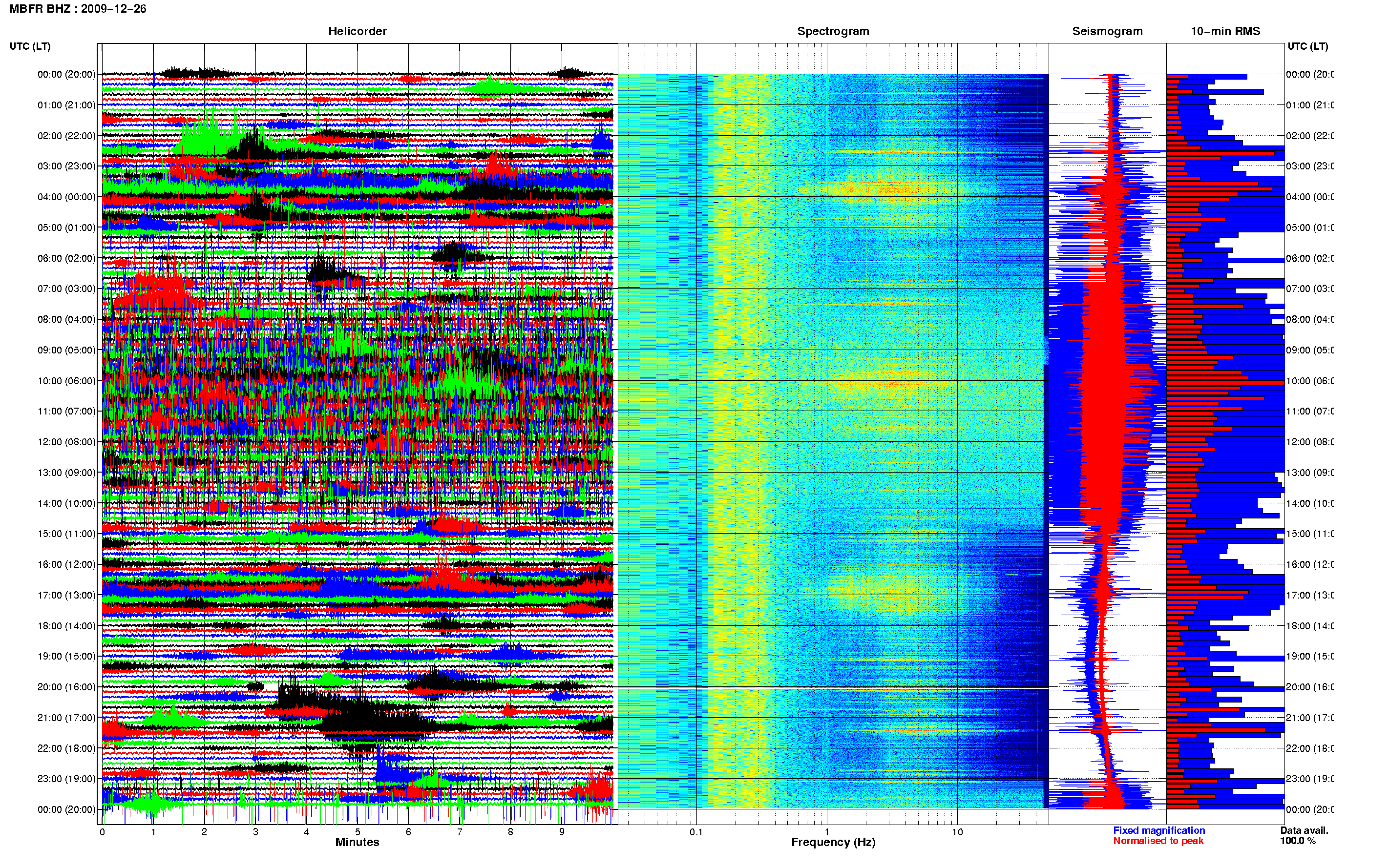Click the '16:00 (12:00)' helicorder time label
1389x868 pixels.
coord(66,564)
